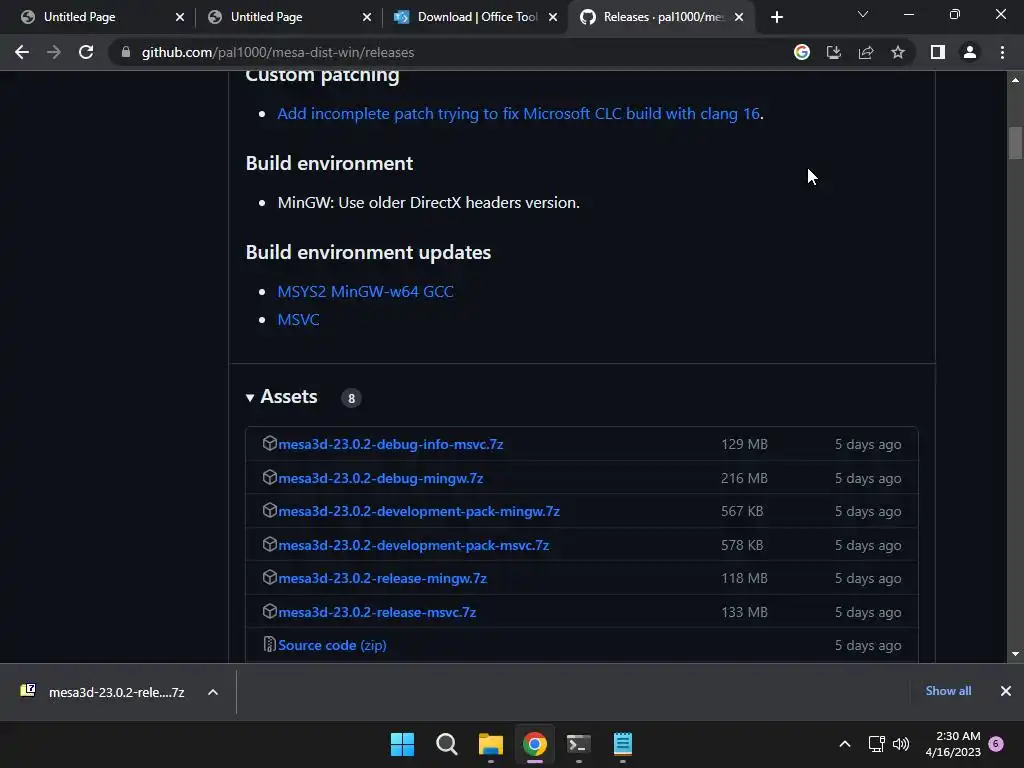Open the Chrome three-dot menu

pos(1002,52)
